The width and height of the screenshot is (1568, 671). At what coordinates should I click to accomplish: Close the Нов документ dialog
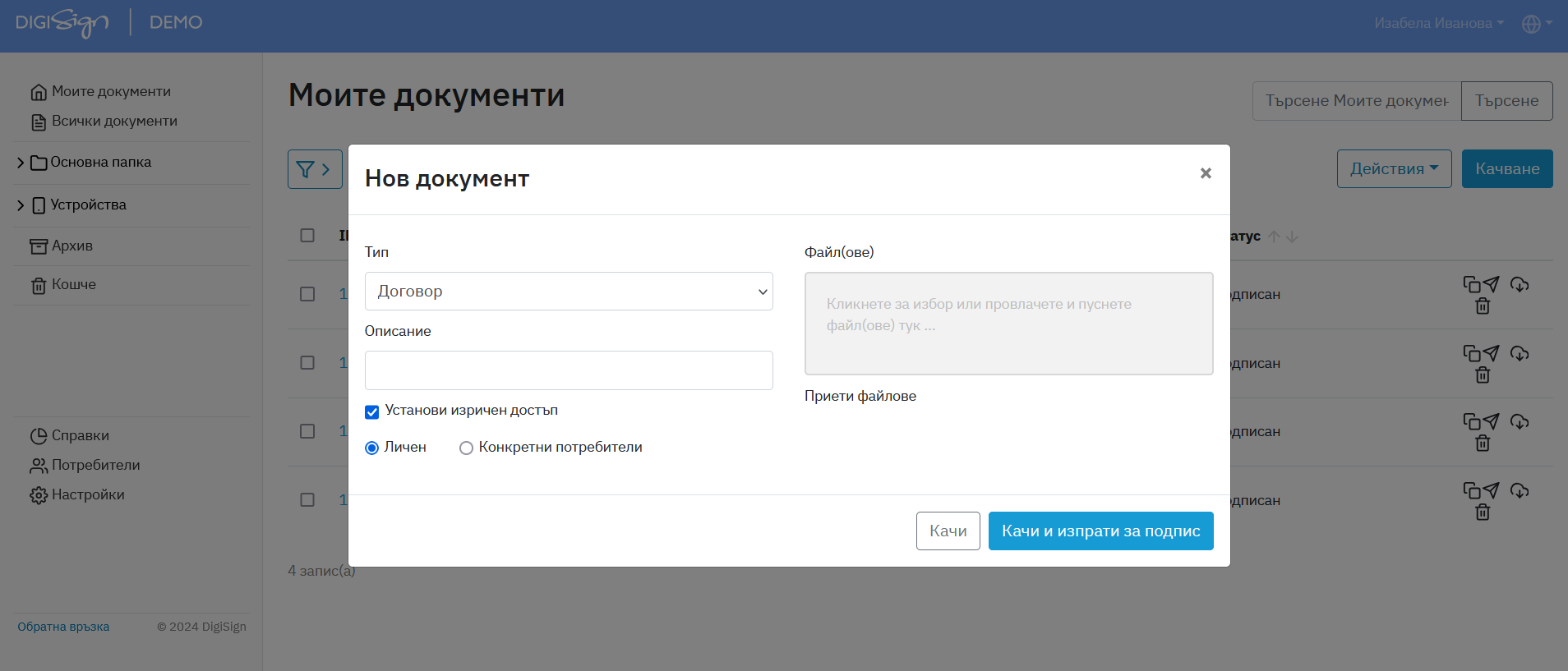tap(1206, 173)
